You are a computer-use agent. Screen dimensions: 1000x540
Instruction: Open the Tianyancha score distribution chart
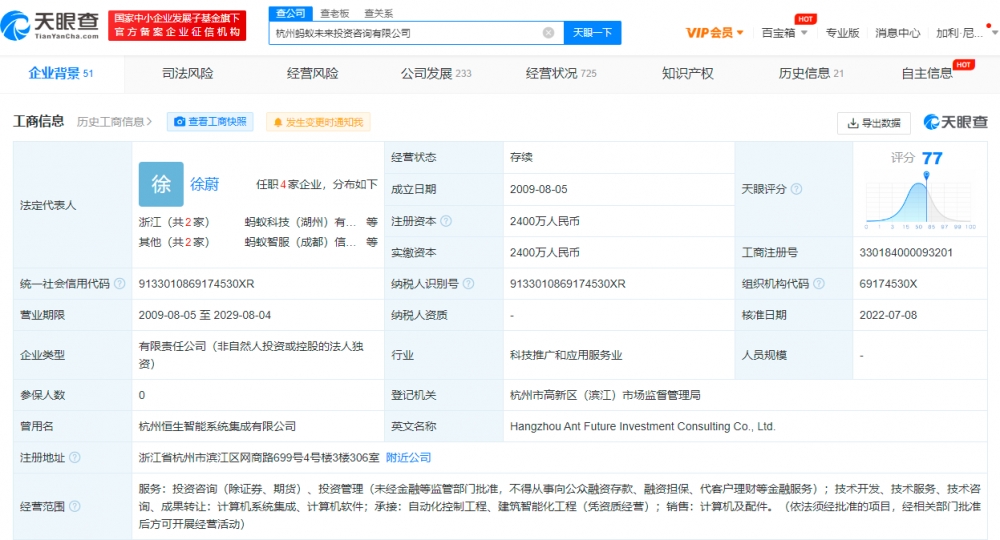[919, 202]
